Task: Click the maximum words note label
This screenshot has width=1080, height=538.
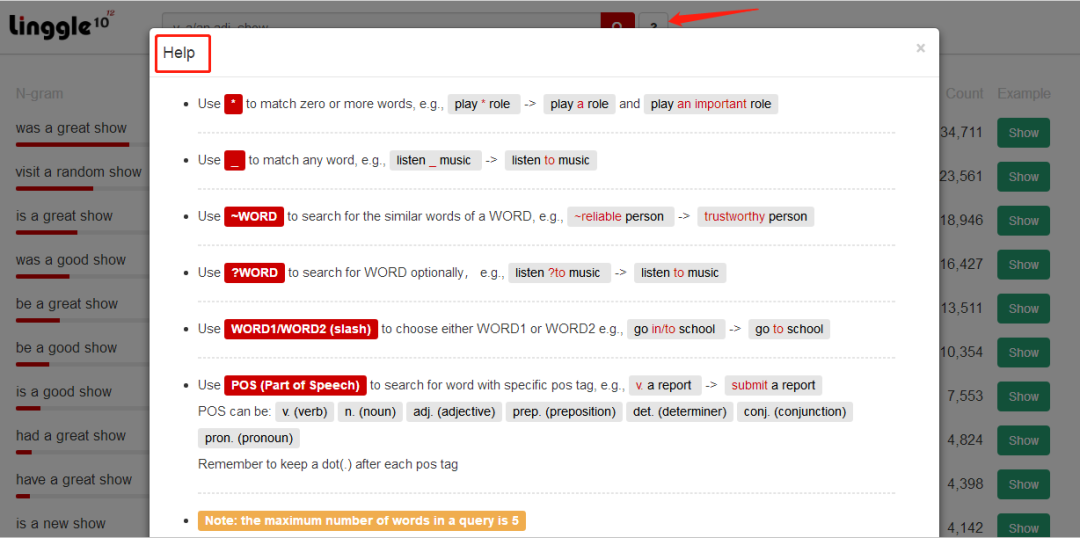Action: pyautogui.click(x=362, y=521)
